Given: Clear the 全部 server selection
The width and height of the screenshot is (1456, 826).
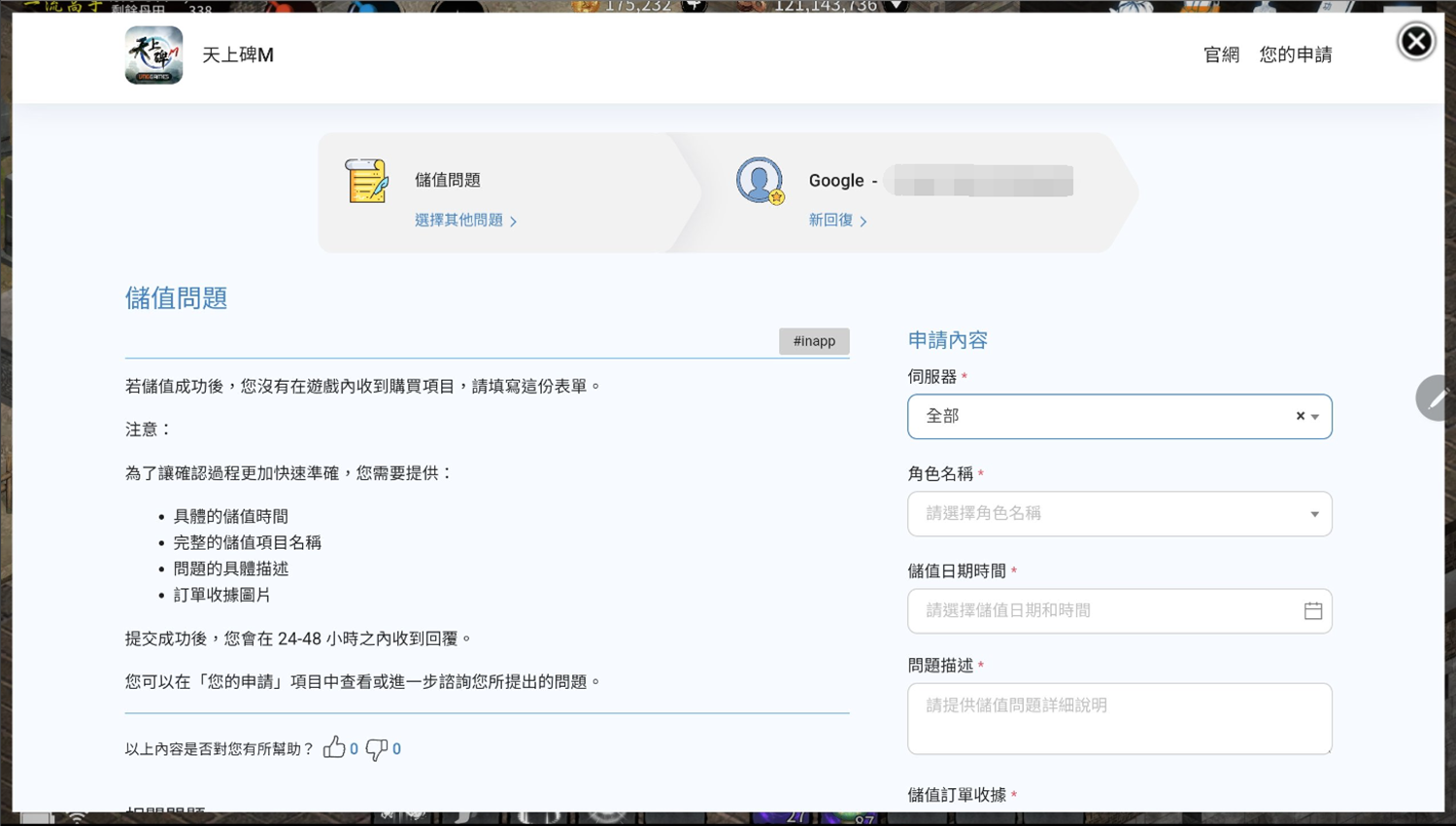Looking at the screenshot, I should [1300, 416].
